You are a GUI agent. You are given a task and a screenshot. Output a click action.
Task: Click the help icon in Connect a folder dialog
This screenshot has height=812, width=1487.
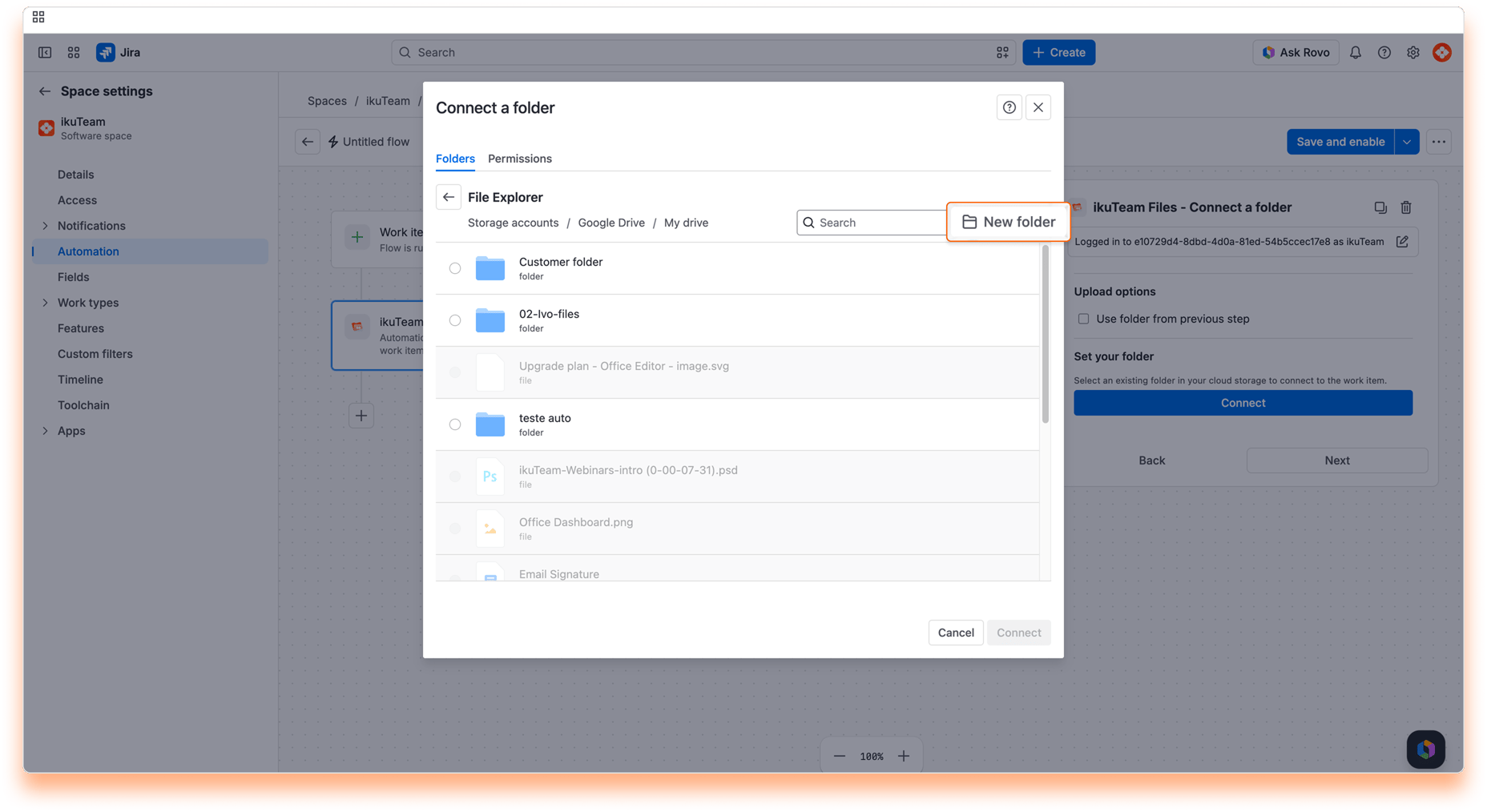coord(1009,107)
